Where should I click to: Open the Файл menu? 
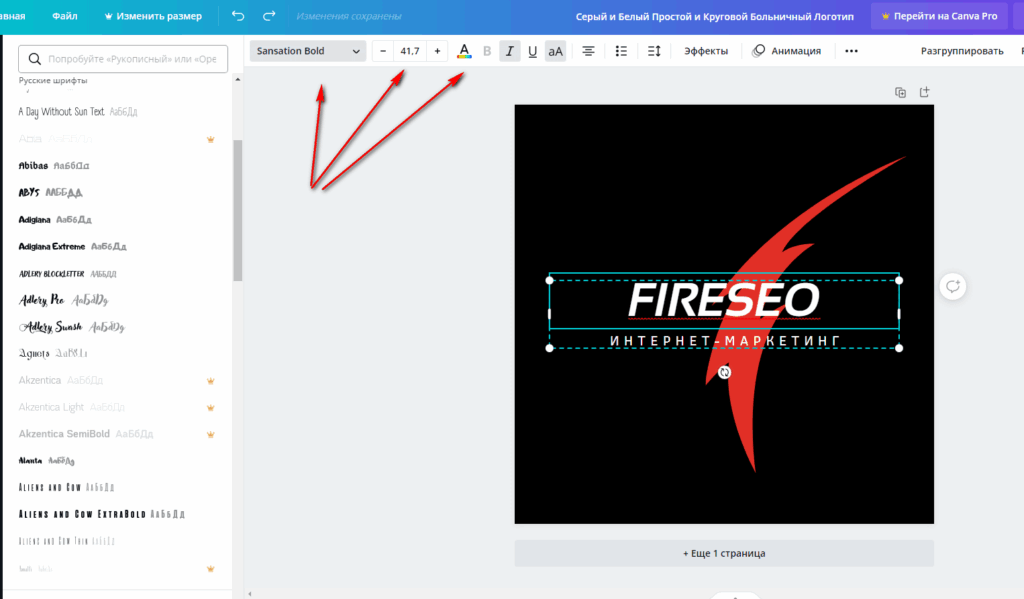click(x=65, y=16)
